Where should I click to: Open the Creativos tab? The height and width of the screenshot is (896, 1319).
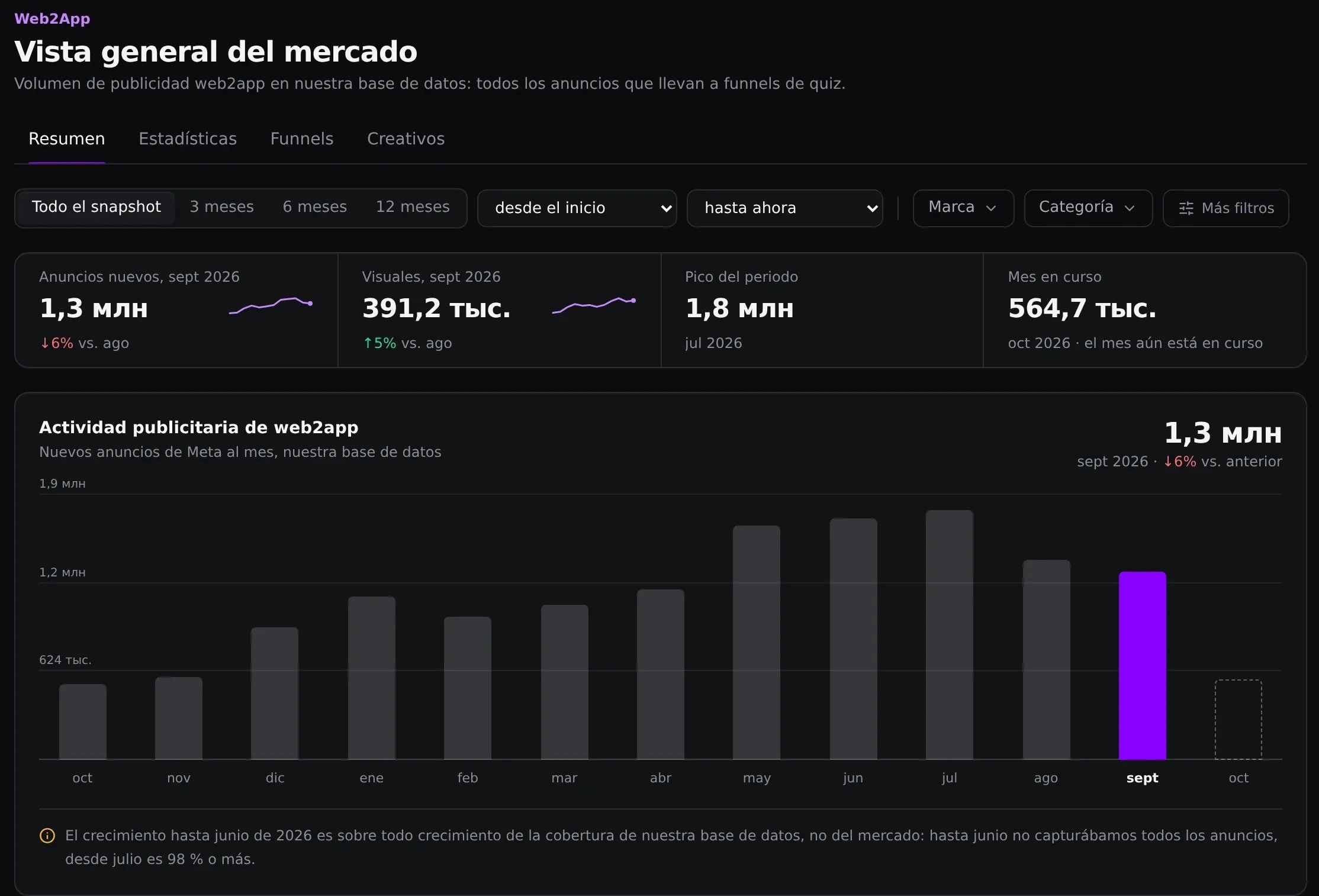(406, 139)
